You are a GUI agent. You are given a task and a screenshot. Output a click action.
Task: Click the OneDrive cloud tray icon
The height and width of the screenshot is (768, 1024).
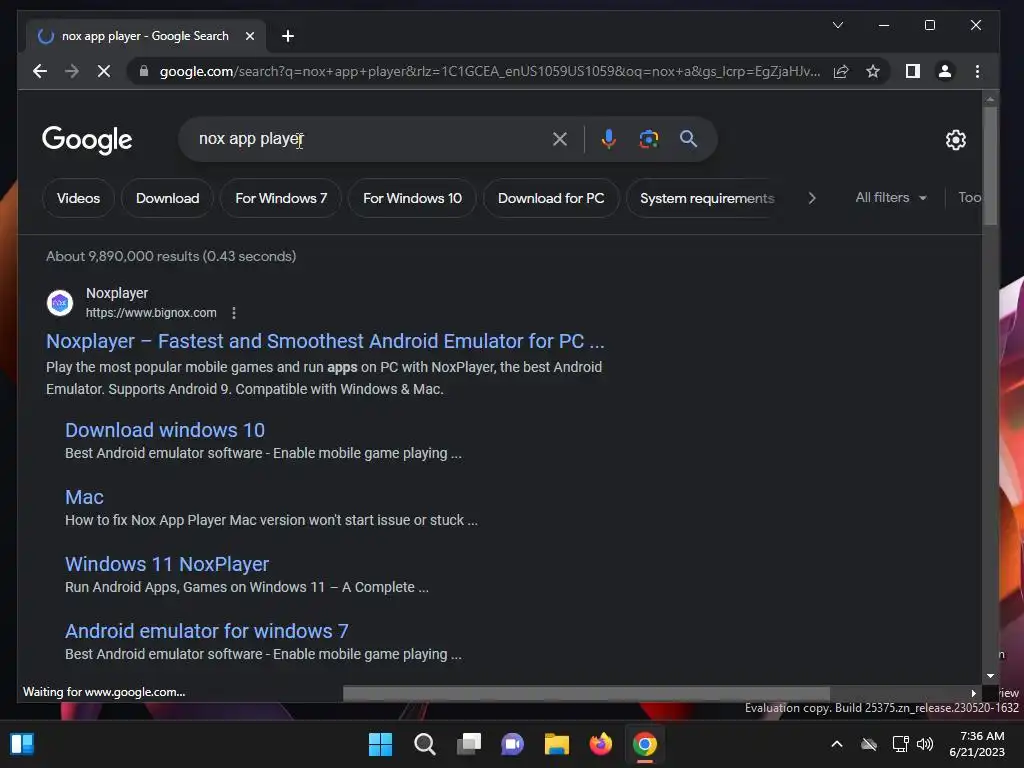(x=869, y=744)
